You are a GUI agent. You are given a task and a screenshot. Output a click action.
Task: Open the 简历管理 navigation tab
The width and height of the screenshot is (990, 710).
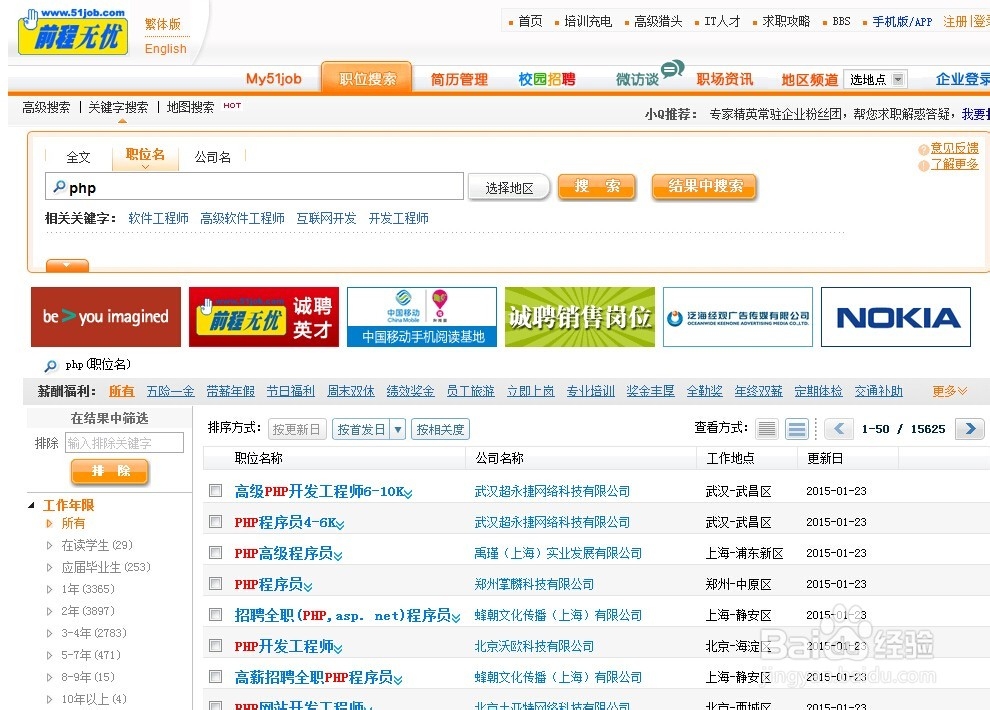click(x=459, y=80)
